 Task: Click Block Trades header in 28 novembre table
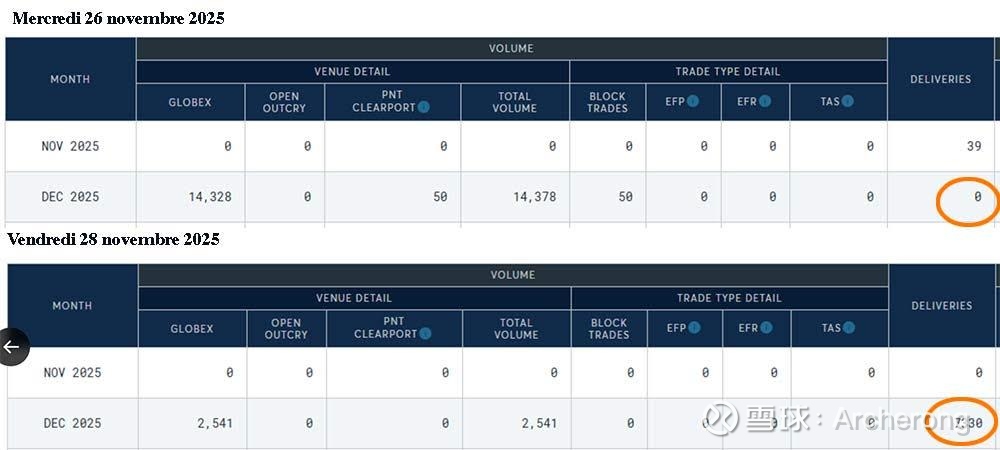pyautogui.click(x=609, y=328)
